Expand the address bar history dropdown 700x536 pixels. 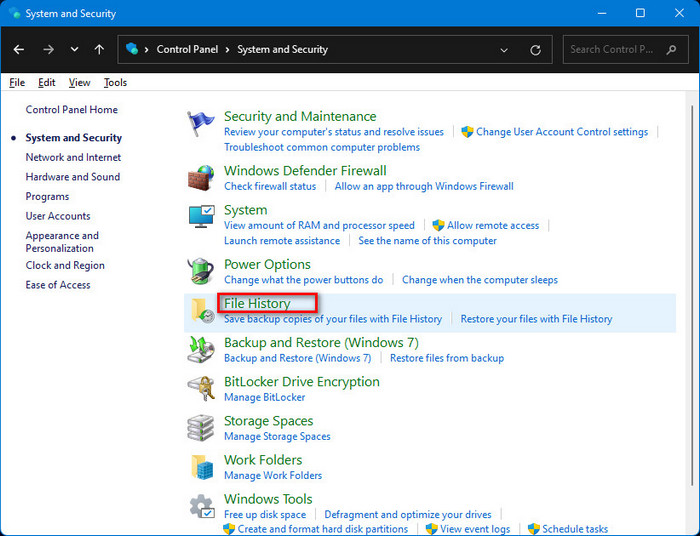coord(504,50)
